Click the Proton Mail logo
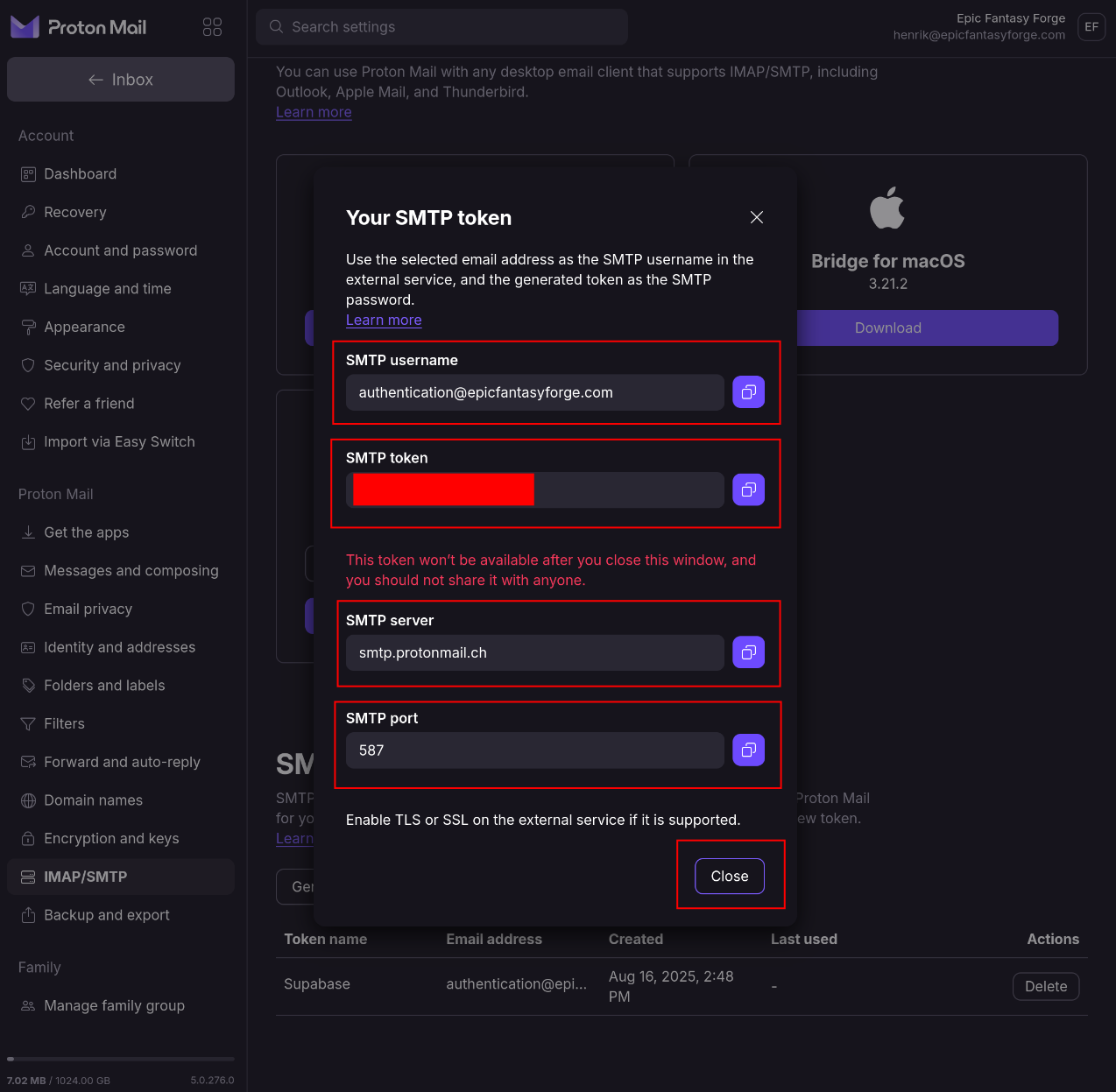Viewport: 1116px width, 1092px height. 79,27
